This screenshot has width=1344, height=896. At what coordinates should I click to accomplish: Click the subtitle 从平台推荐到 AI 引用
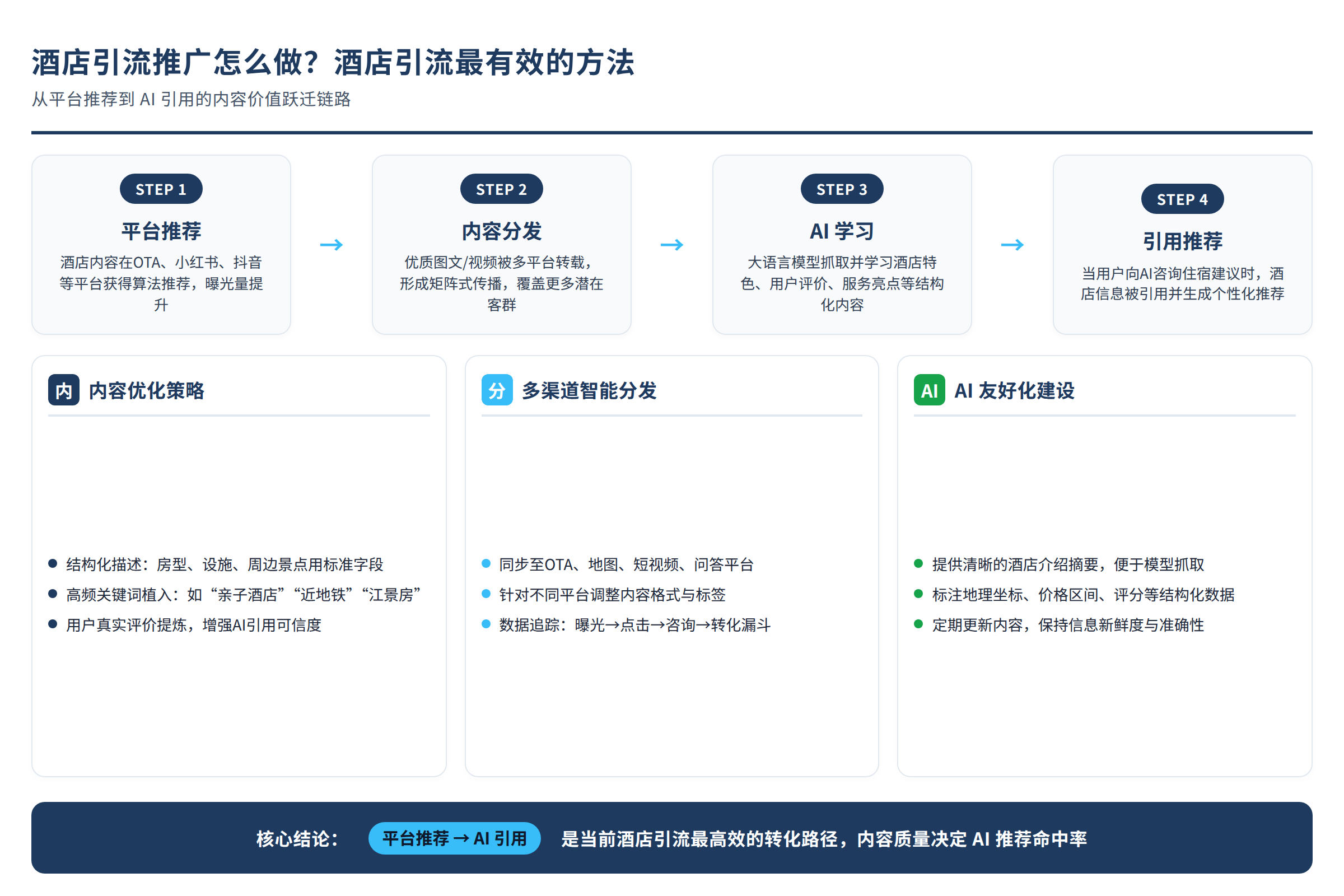click(191, 100)
